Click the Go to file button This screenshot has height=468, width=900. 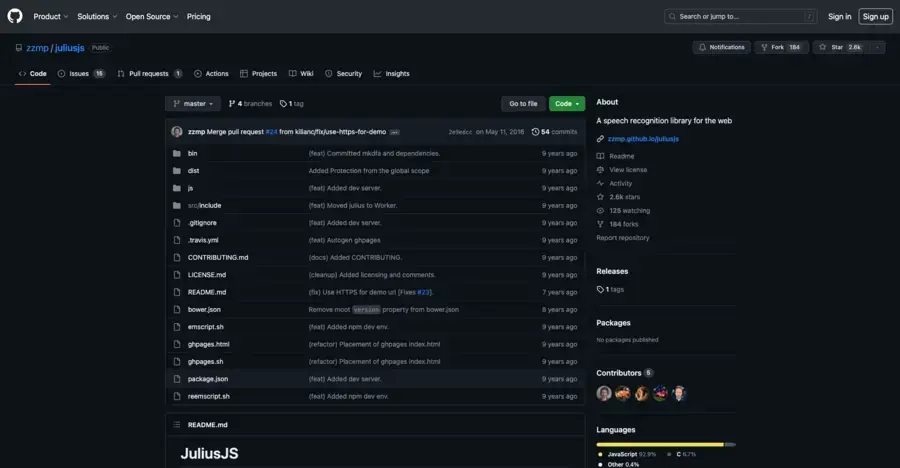(523, 103)
